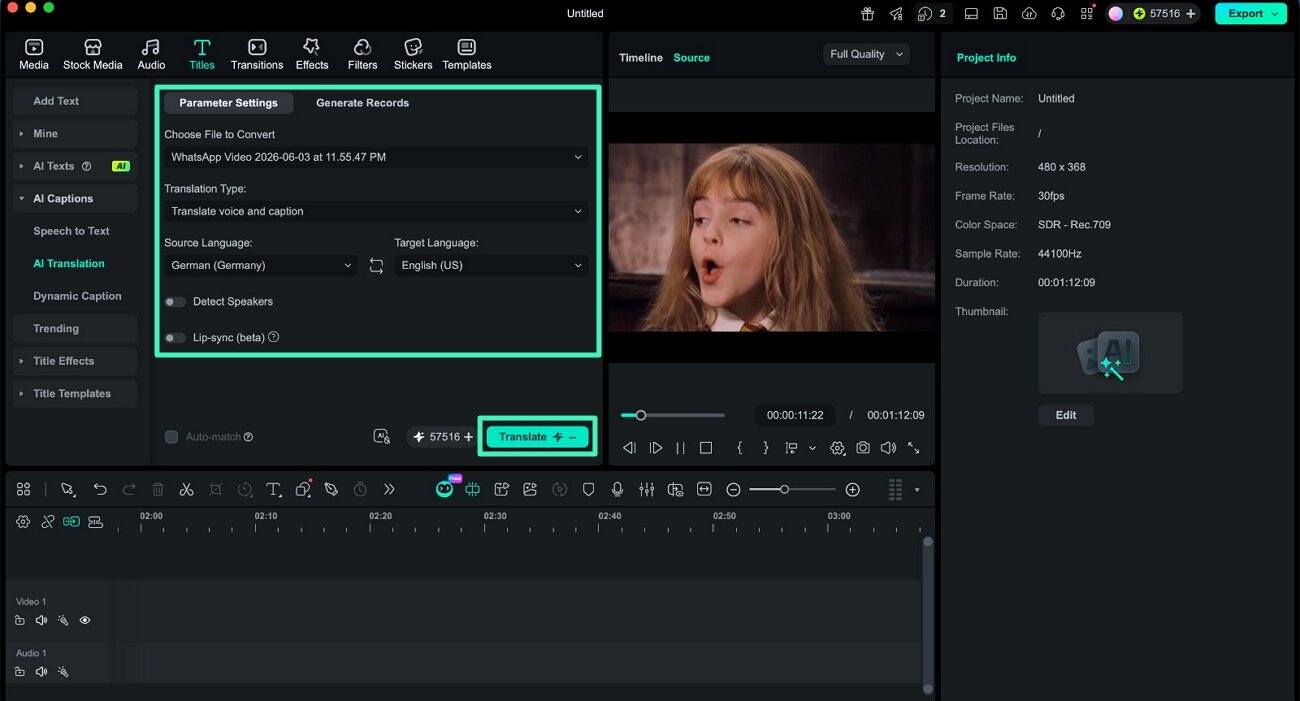The height and width of the screenshot is (701, 1300).
Task: Collapse the AI Captions category
Action: click(x=75, y=199)
